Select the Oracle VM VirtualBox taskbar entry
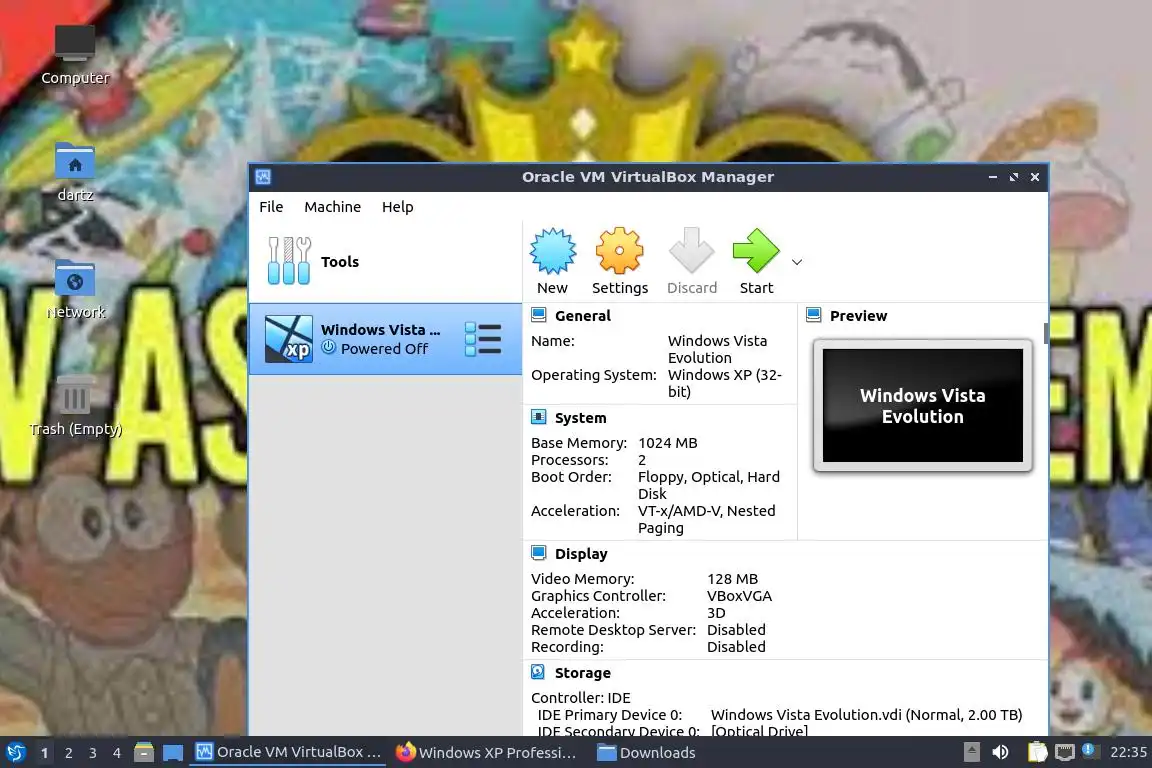The image size is (1152, 768). (288, 753)
